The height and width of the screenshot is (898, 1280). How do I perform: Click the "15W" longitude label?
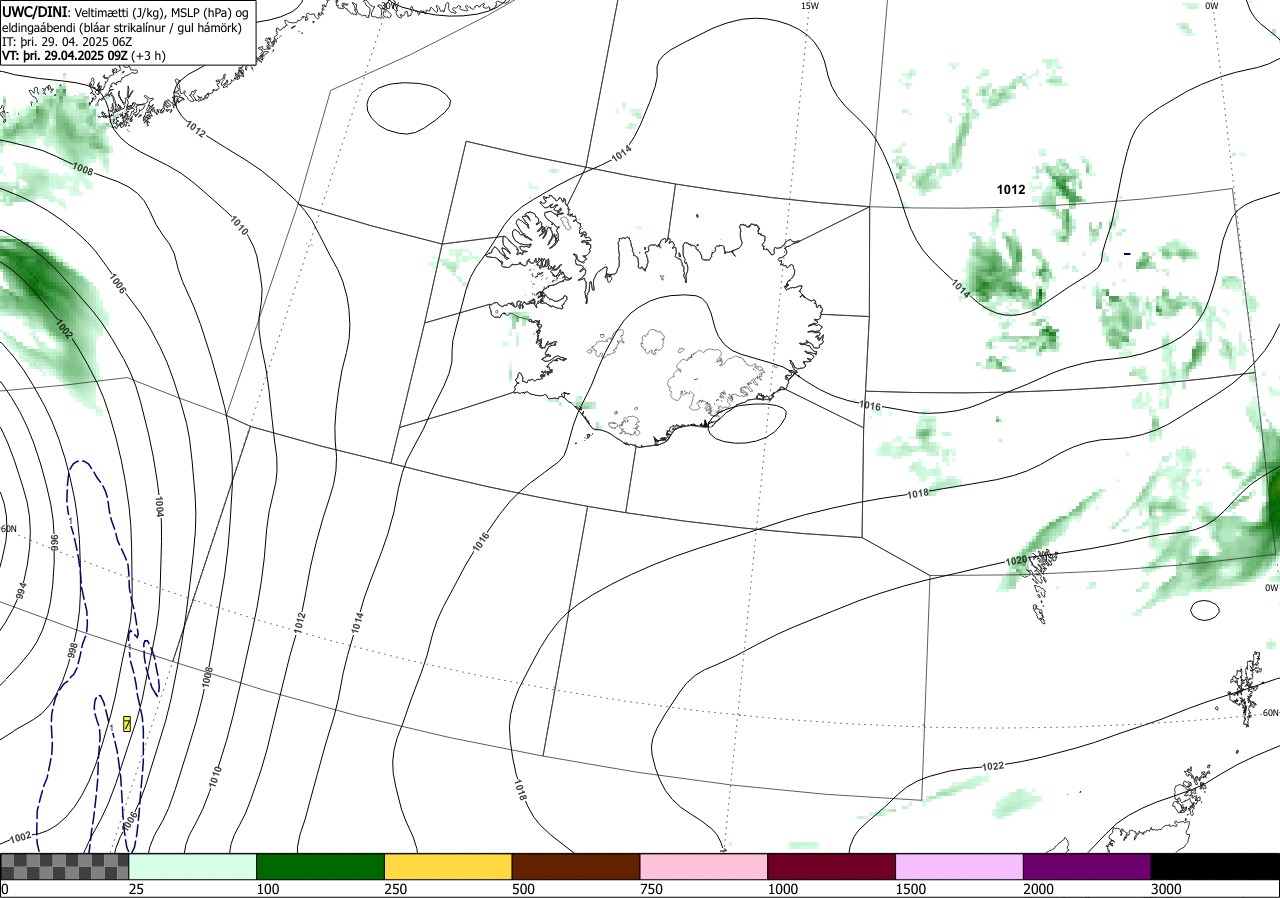(810, 6)
